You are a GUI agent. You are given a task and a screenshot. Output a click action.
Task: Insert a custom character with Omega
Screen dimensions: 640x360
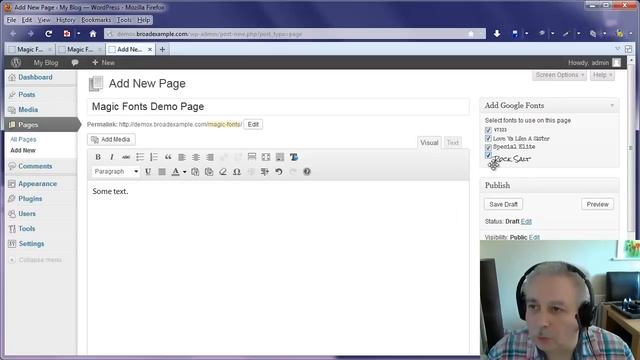tap(237, 172)
